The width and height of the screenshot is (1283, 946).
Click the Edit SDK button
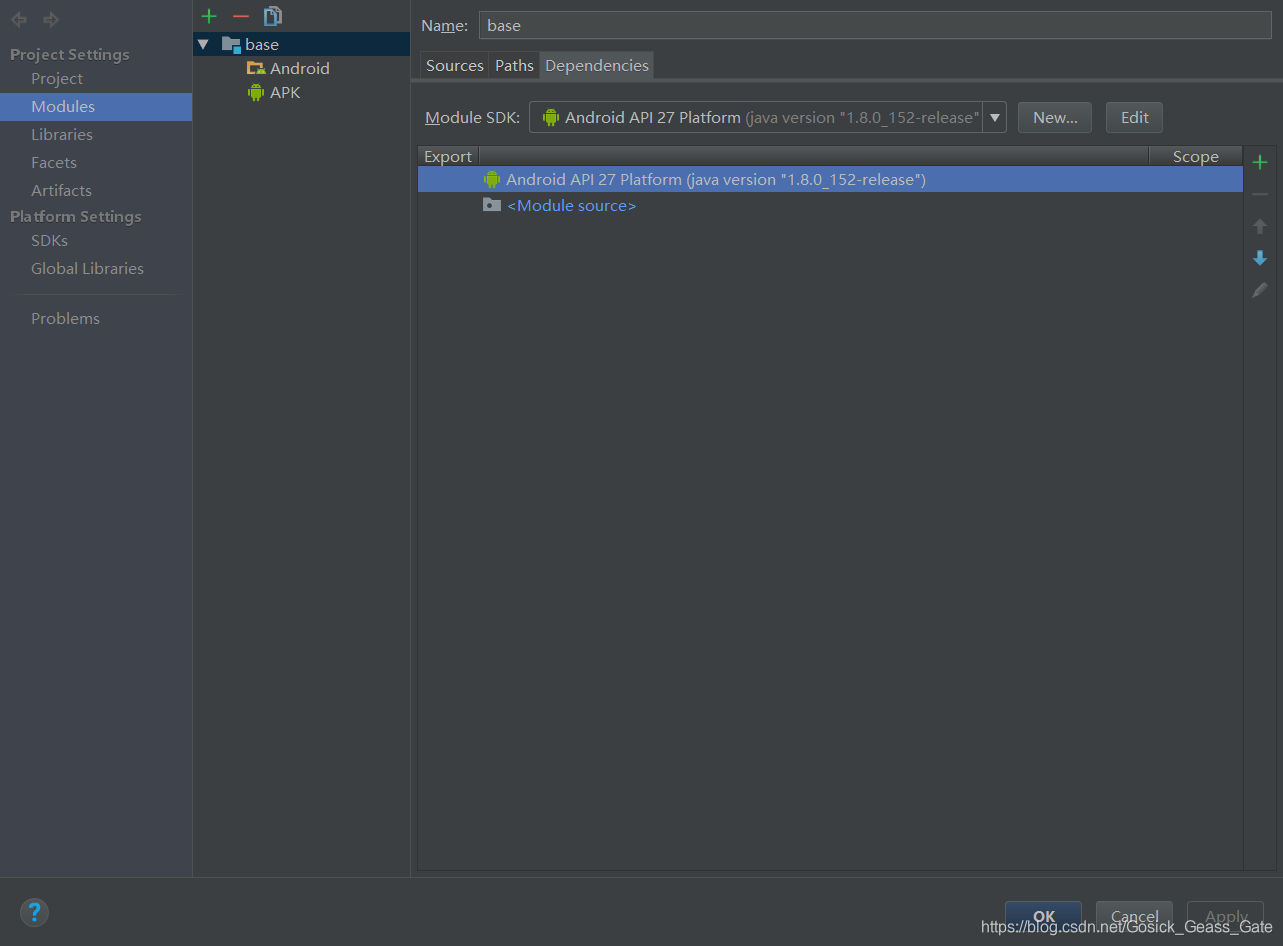(1134, 117)
